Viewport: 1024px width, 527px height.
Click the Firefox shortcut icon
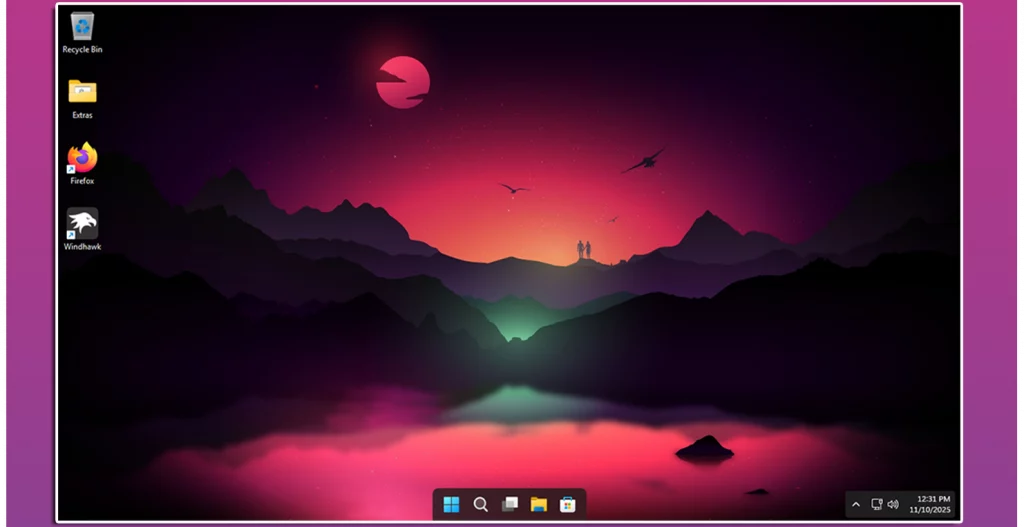tap(82, 158)
